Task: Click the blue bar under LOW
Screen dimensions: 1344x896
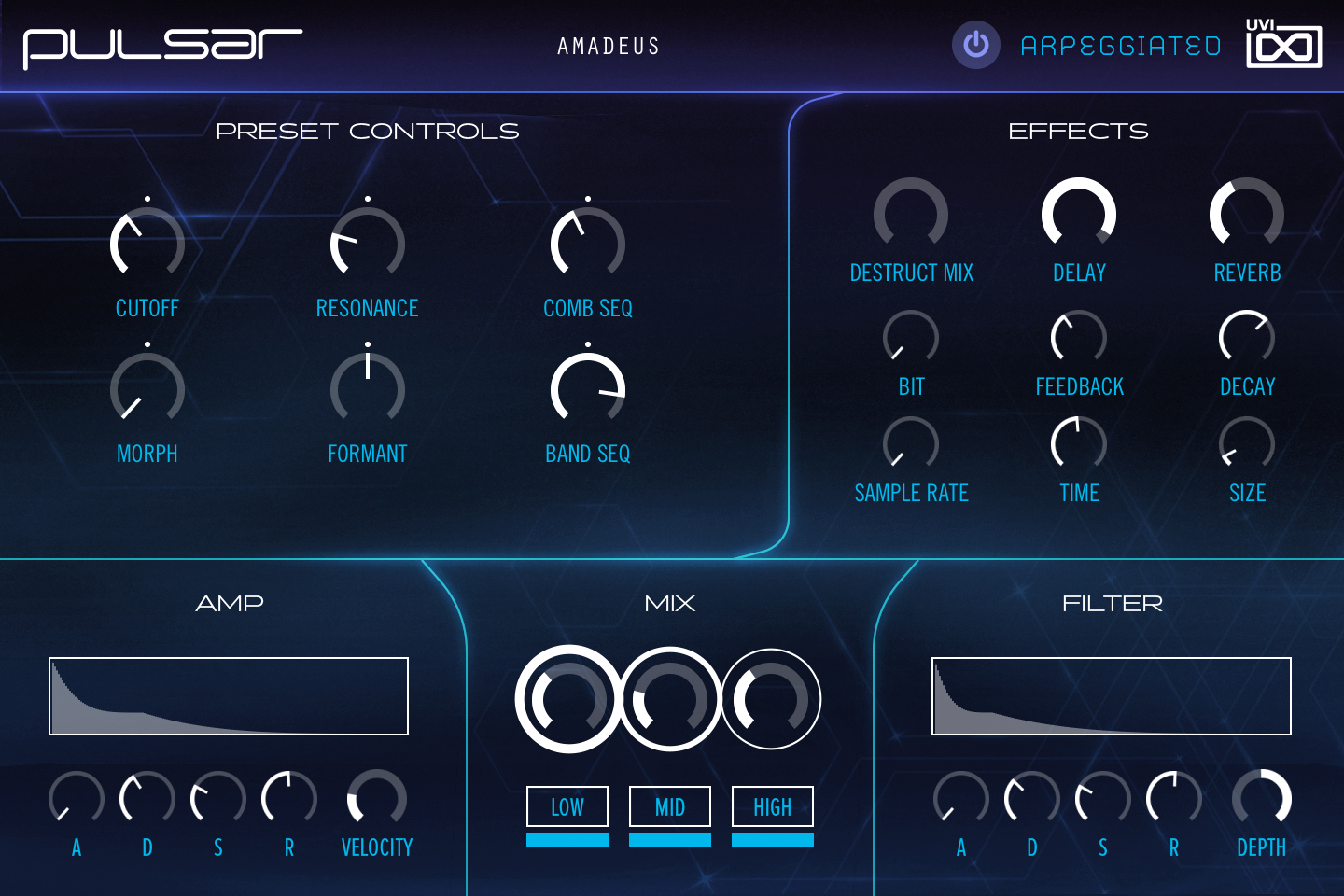Action: [x=567, y=840]
